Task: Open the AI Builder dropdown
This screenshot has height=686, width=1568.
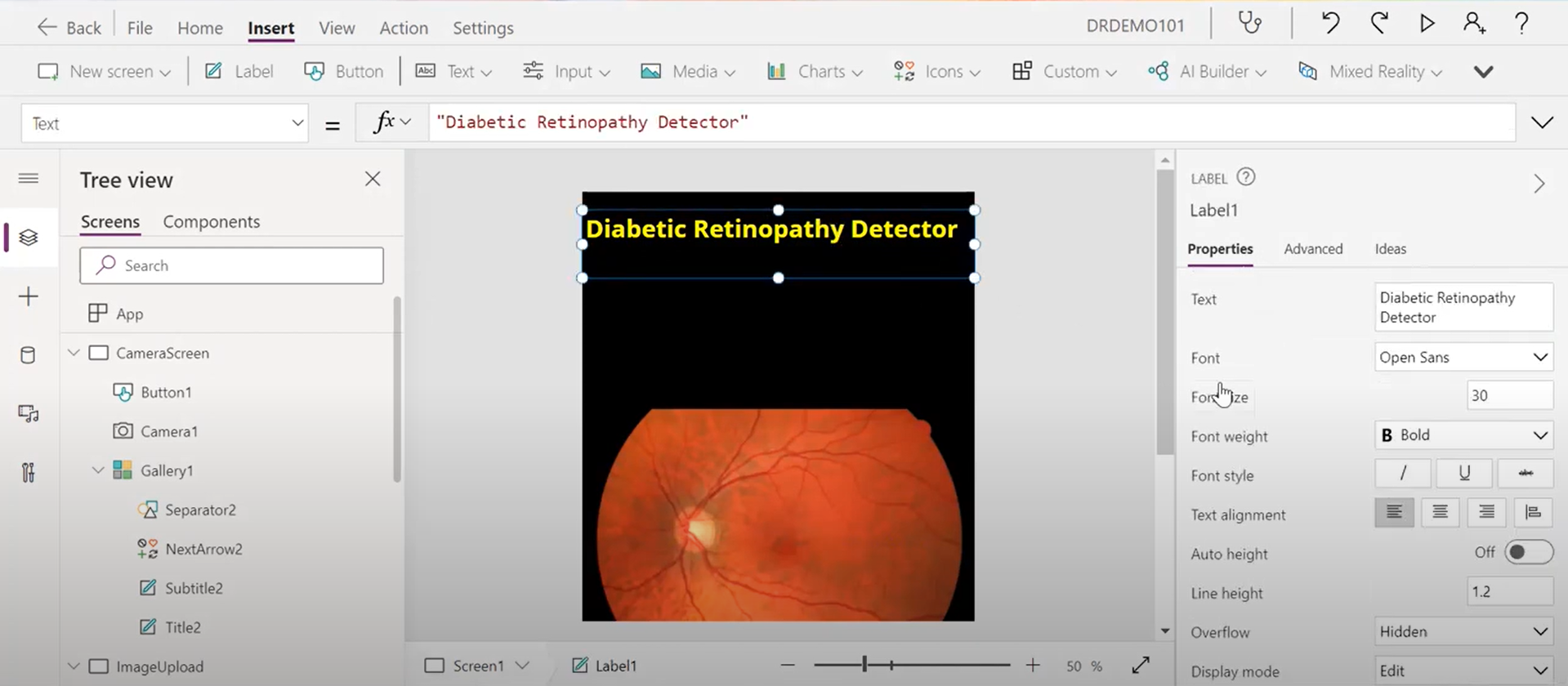Action: point(1207,71)
